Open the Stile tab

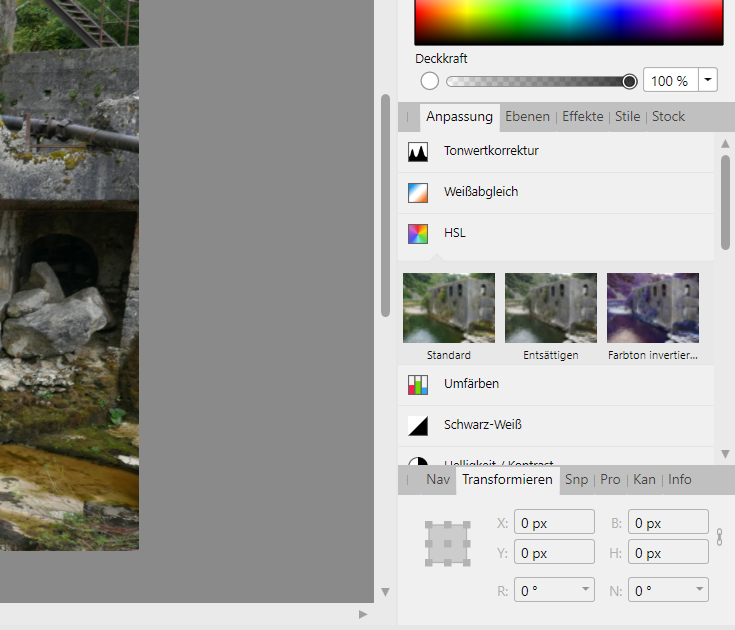[627, 117]
